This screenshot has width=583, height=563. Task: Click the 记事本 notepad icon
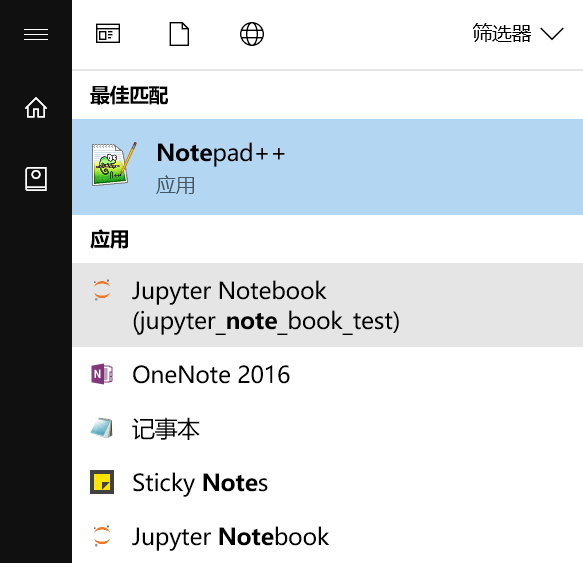coord(102,428)
